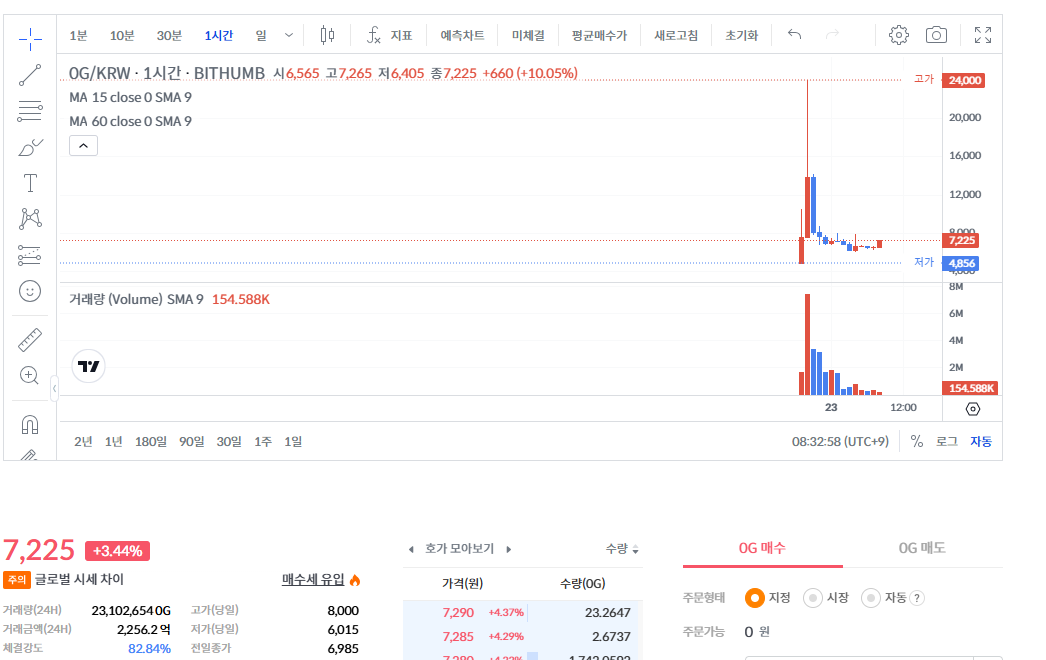Redo the chart action
Screen dimensions: 1046x660
[x=832, y=34]
